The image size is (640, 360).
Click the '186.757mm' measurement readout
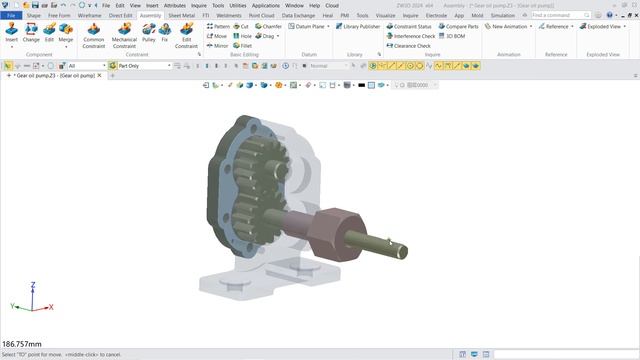[x=22, y=344]
